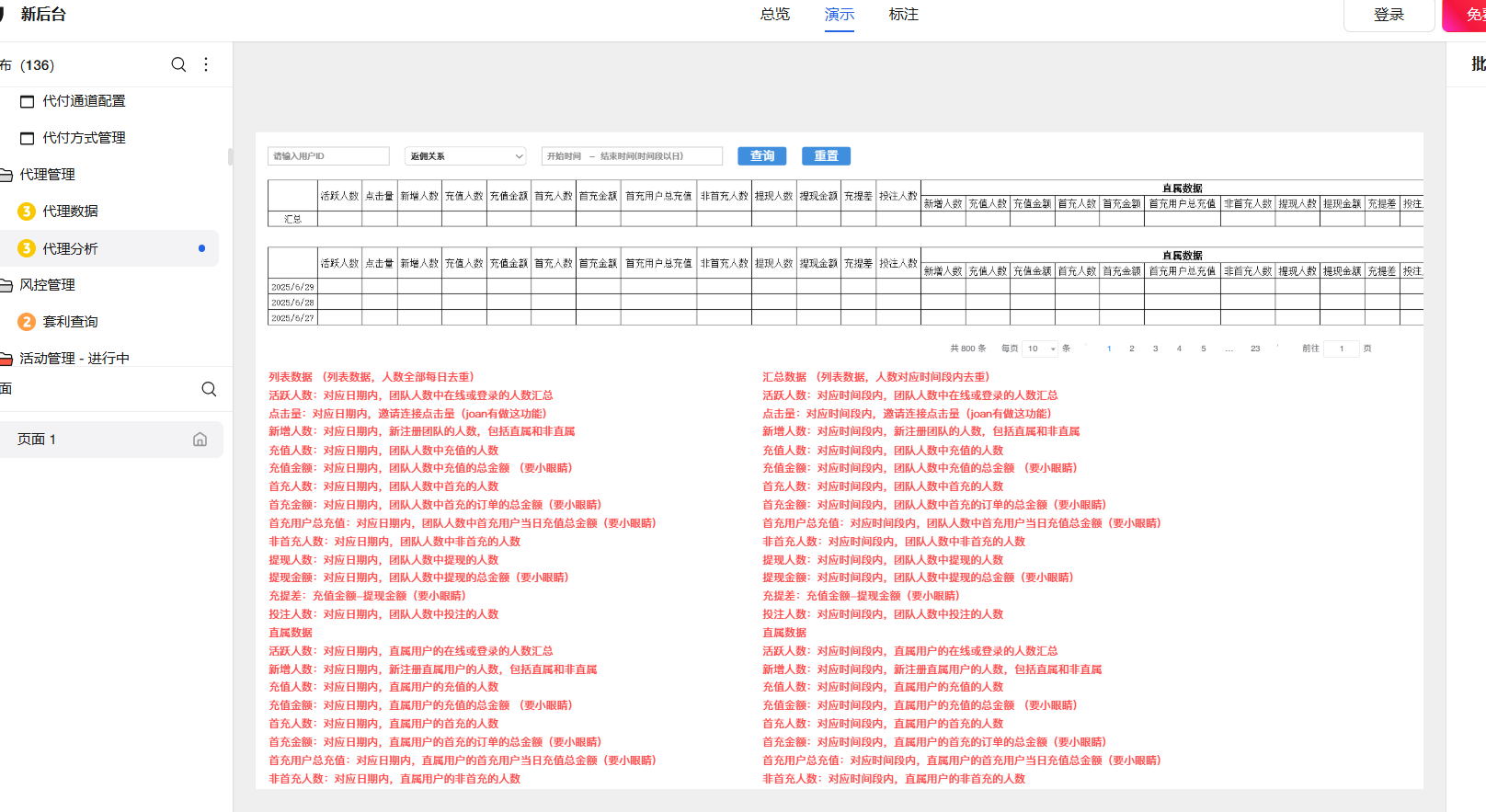Click the orange badge icon beside 代理数据

click(27, 212)
